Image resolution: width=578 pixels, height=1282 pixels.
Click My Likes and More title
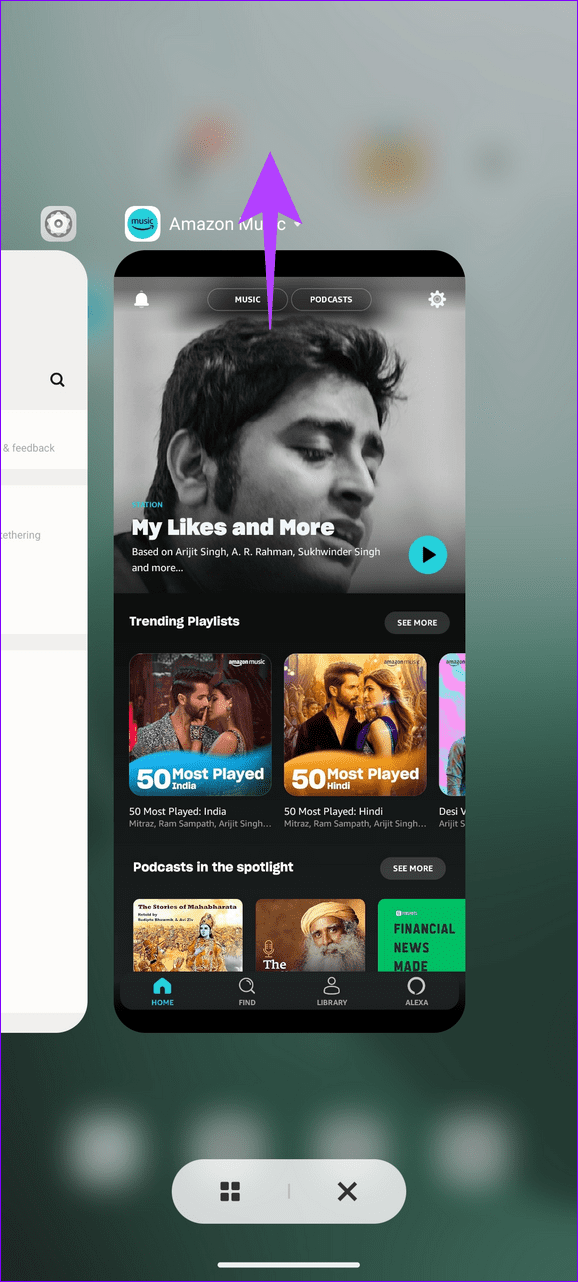pos(233,527)
